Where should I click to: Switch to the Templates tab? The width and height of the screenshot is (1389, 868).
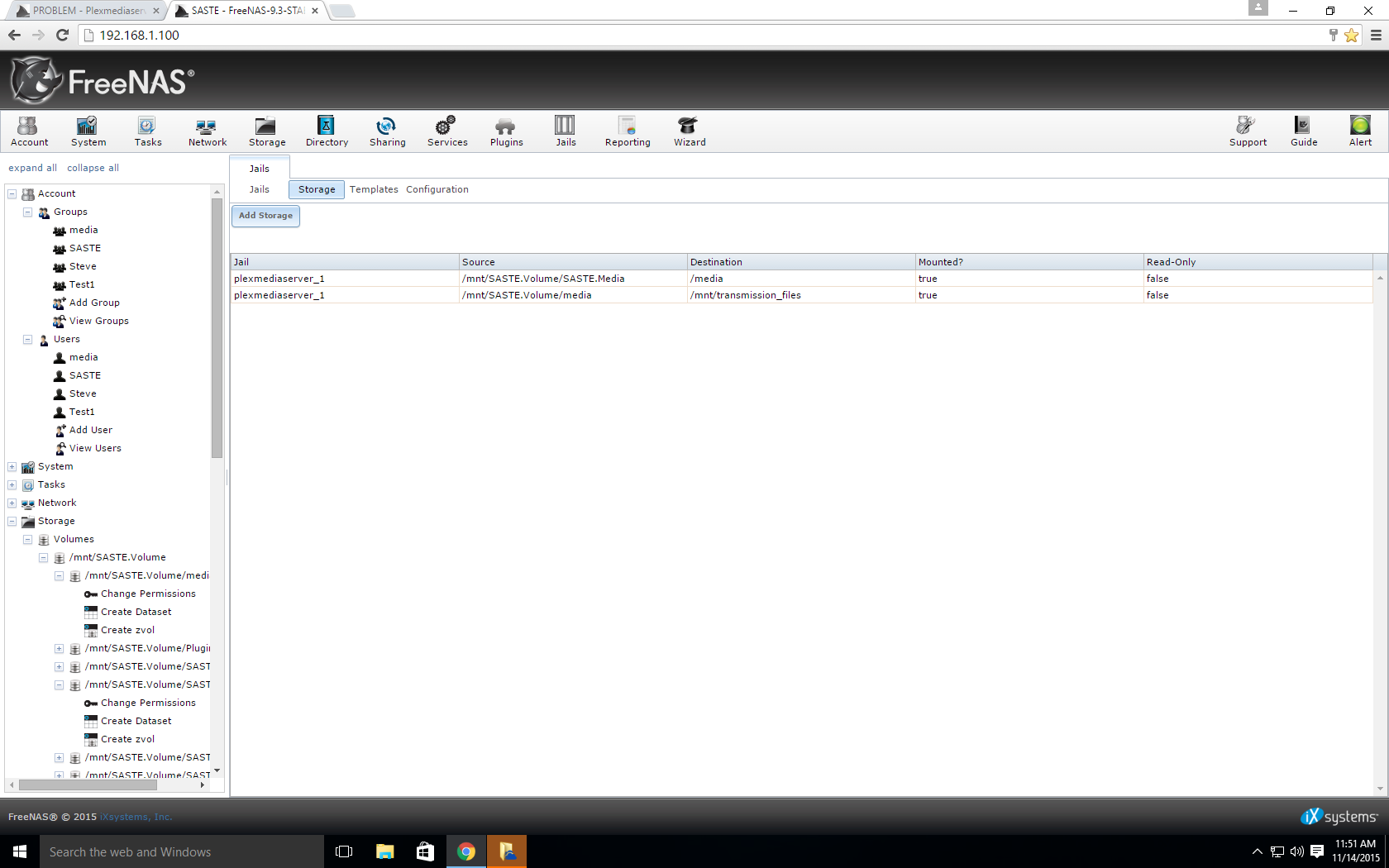coord(374,189)
